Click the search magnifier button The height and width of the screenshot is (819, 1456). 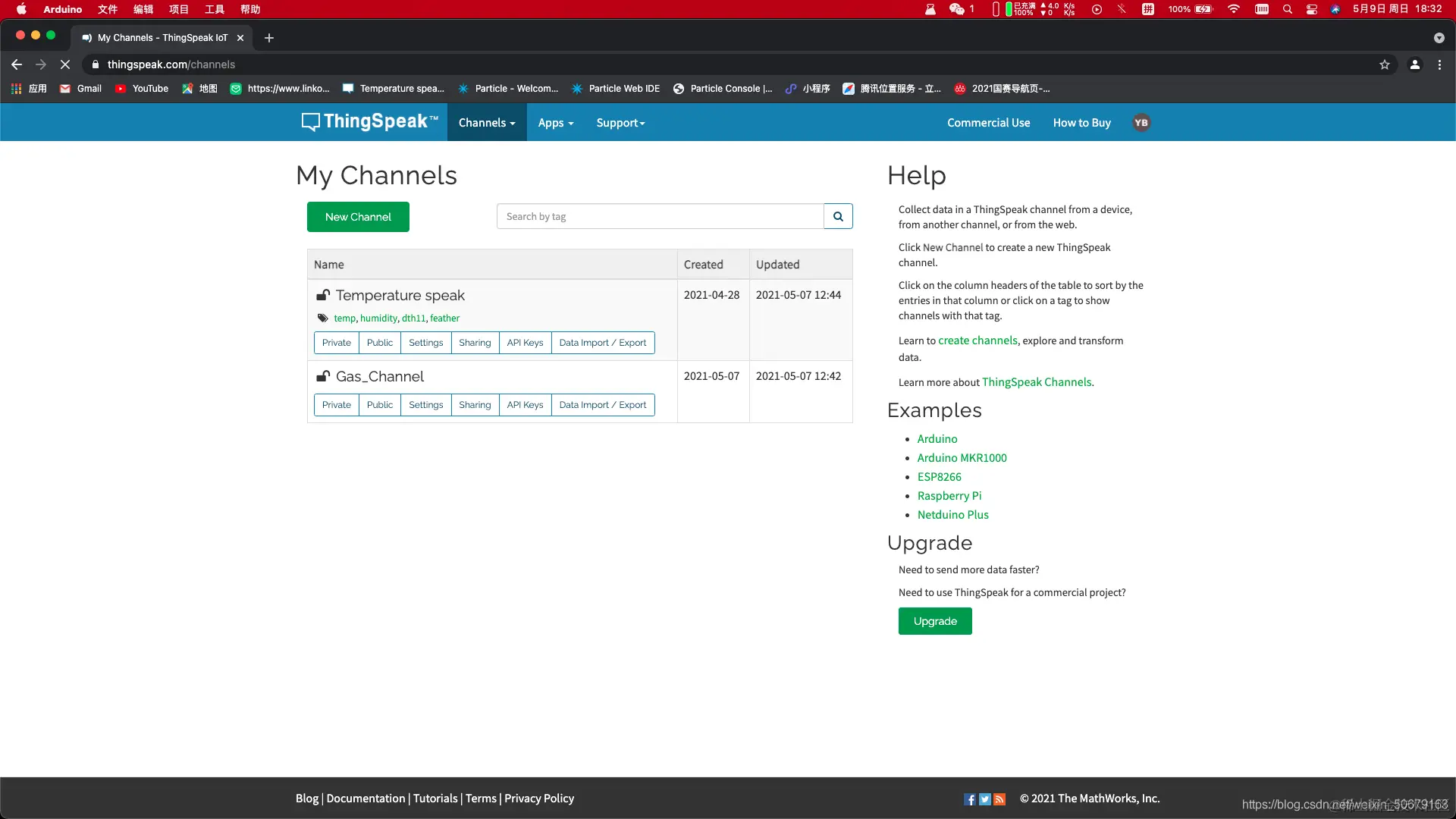pos(838,216)
